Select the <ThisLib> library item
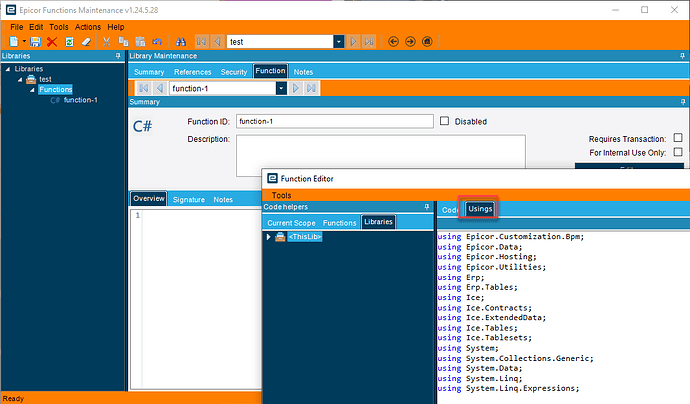This screenshot has width=690, height=404. point(305,237)
